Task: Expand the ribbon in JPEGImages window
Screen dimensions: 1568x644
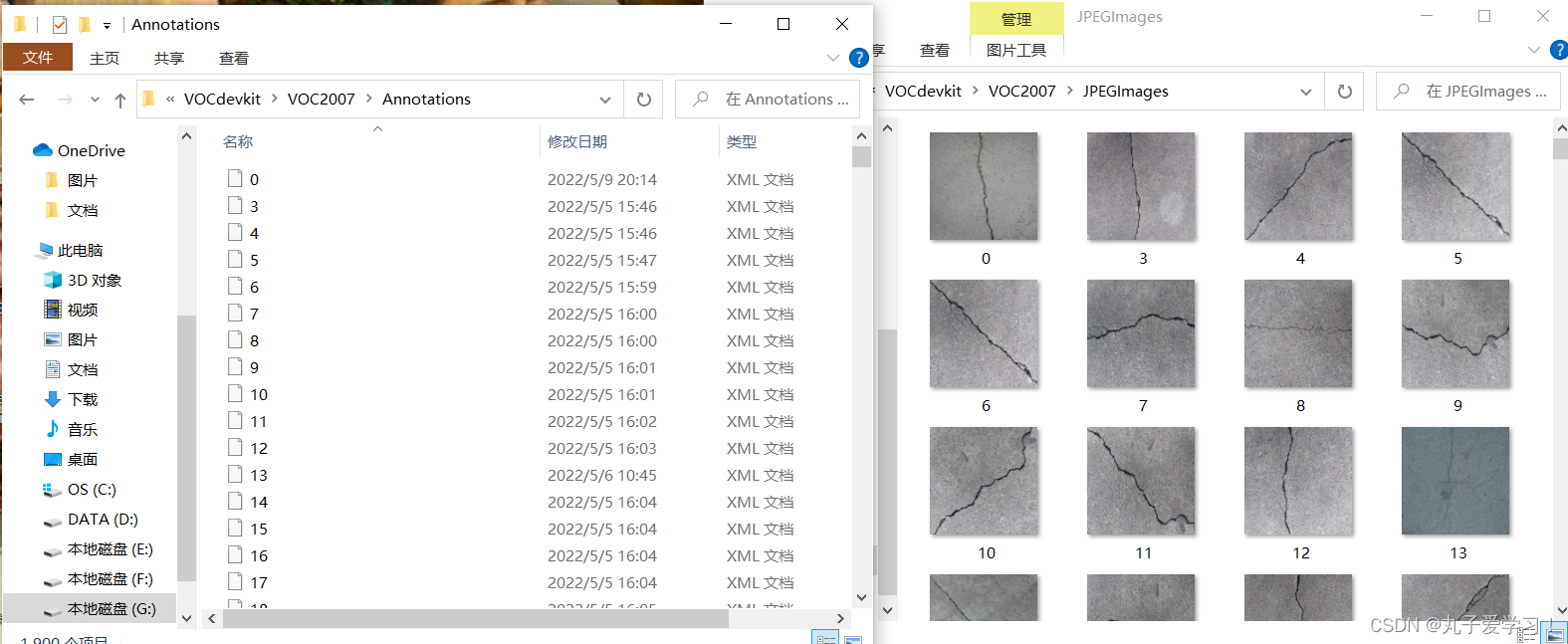Action: (x=1534, y=50)
